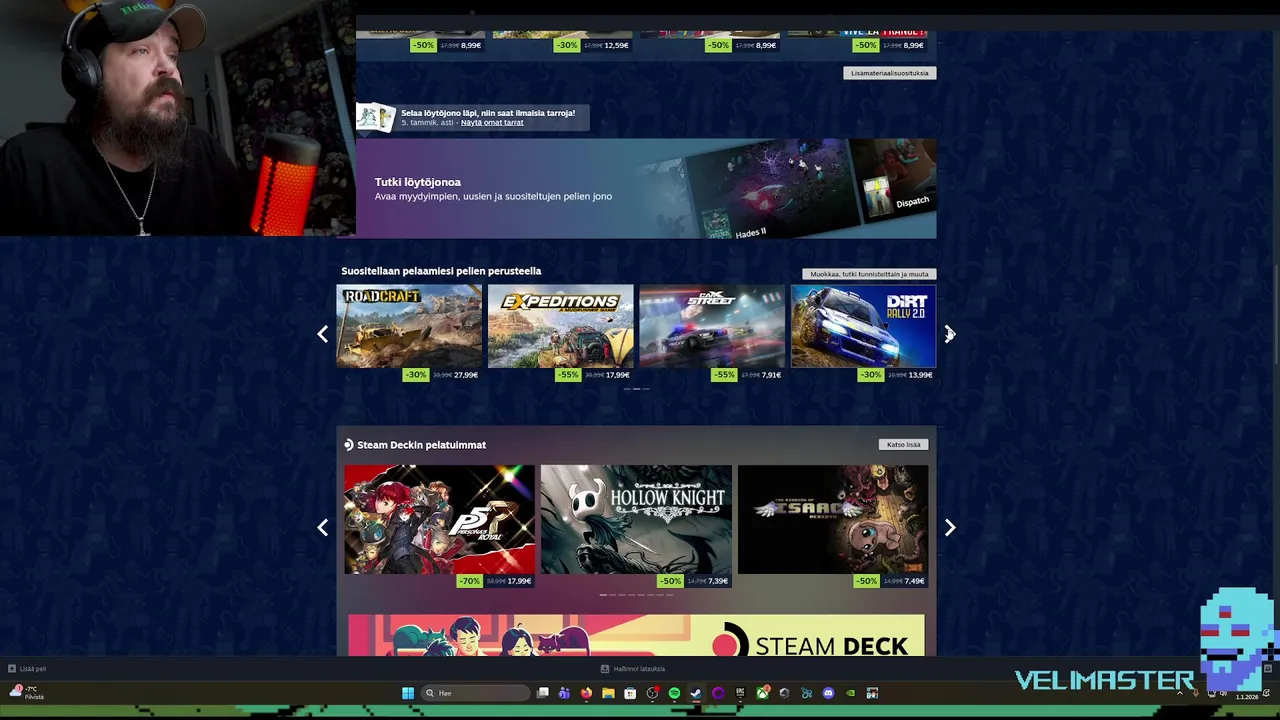The width and height of the screenshot is (1280, 720).
Task: Click the Steam taskbar icon
Action: 696,693
